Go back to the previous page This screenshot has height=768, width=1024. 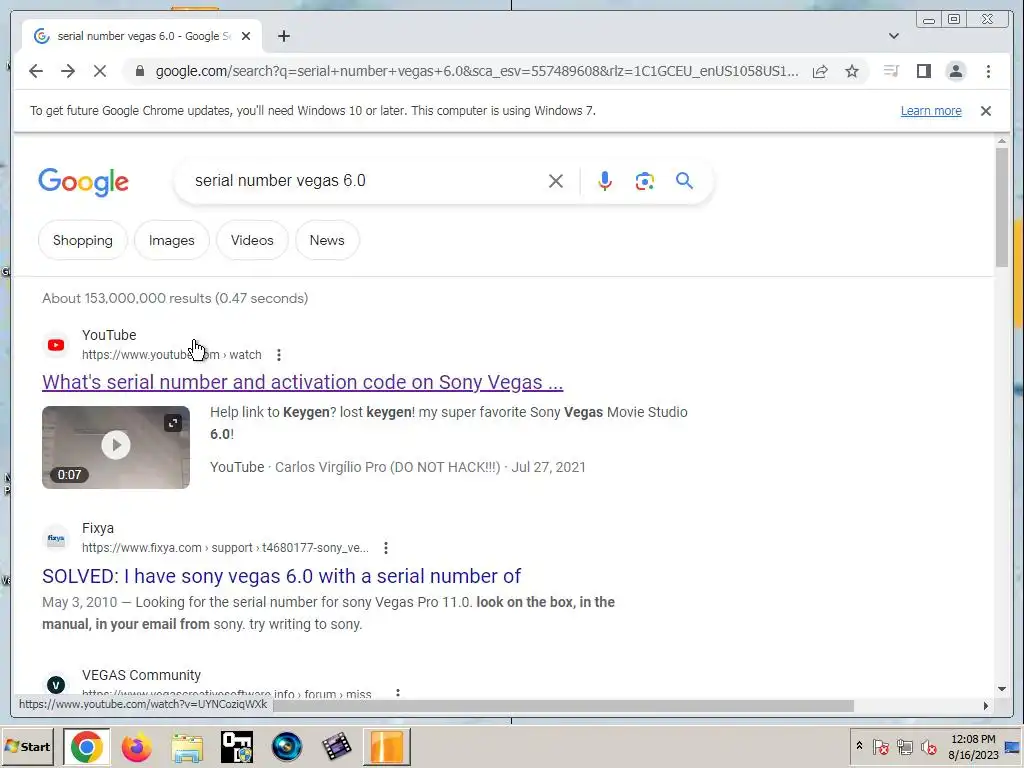36,71
